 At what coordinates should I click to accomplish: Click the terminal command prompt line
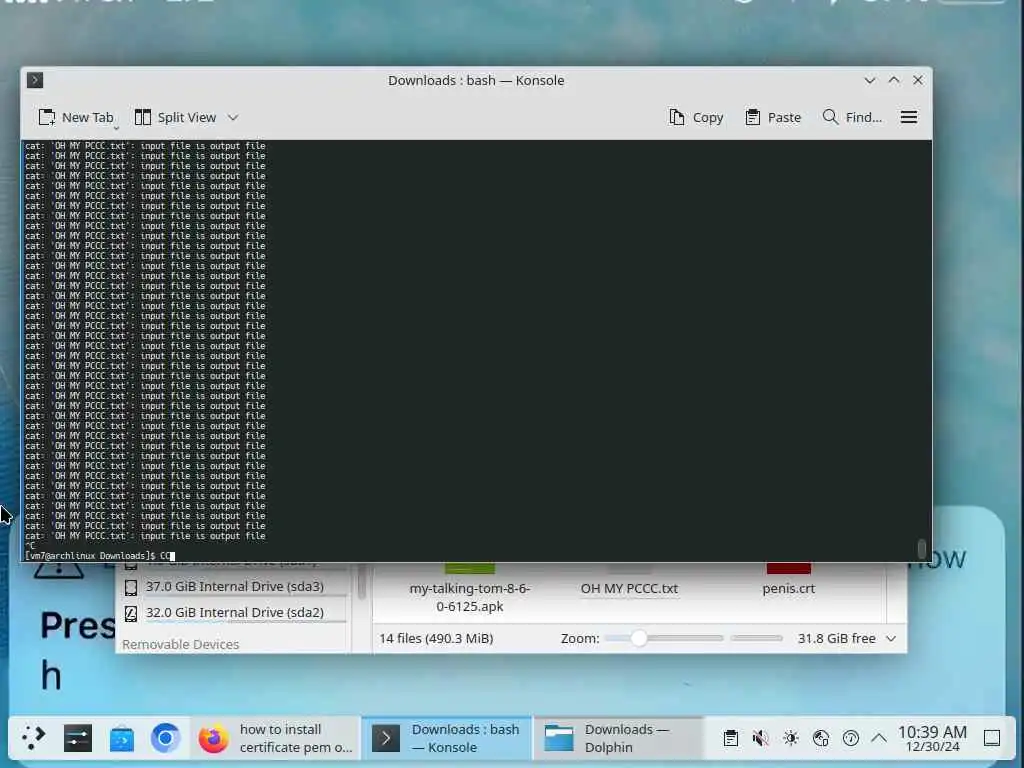point(100,556)
